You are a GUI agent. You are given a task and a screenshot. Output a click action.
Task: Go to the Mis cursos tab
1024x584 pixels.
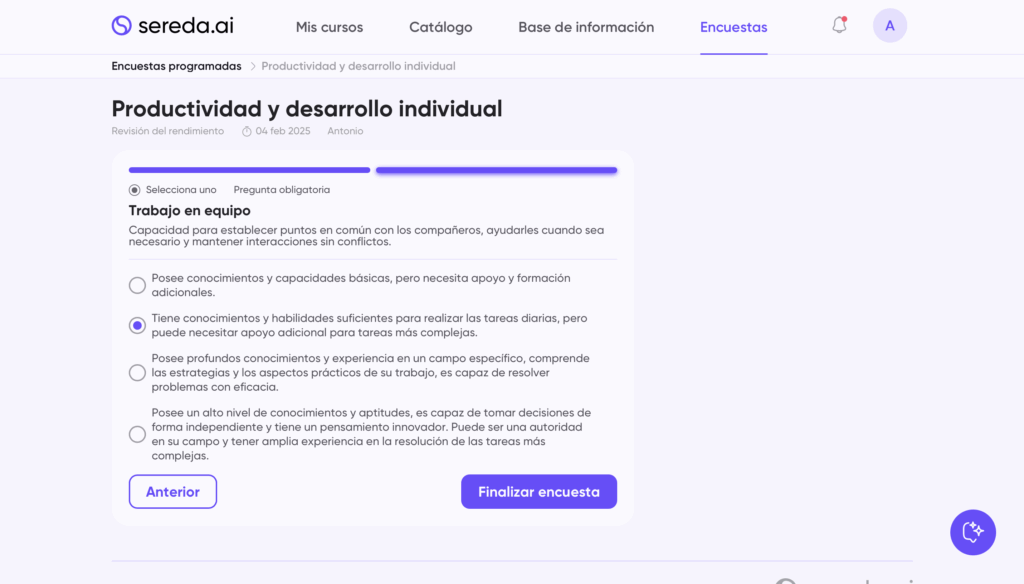tap(329, 27)
